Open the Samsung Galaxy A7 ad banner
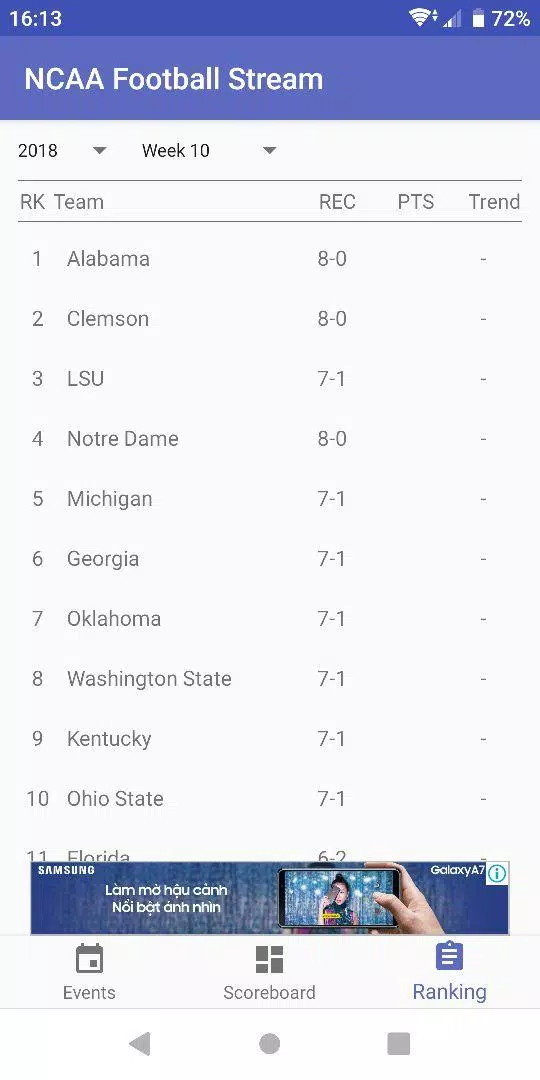This screenshot has height=1080, width=540. pyautogui.click(x=269, y=897)
